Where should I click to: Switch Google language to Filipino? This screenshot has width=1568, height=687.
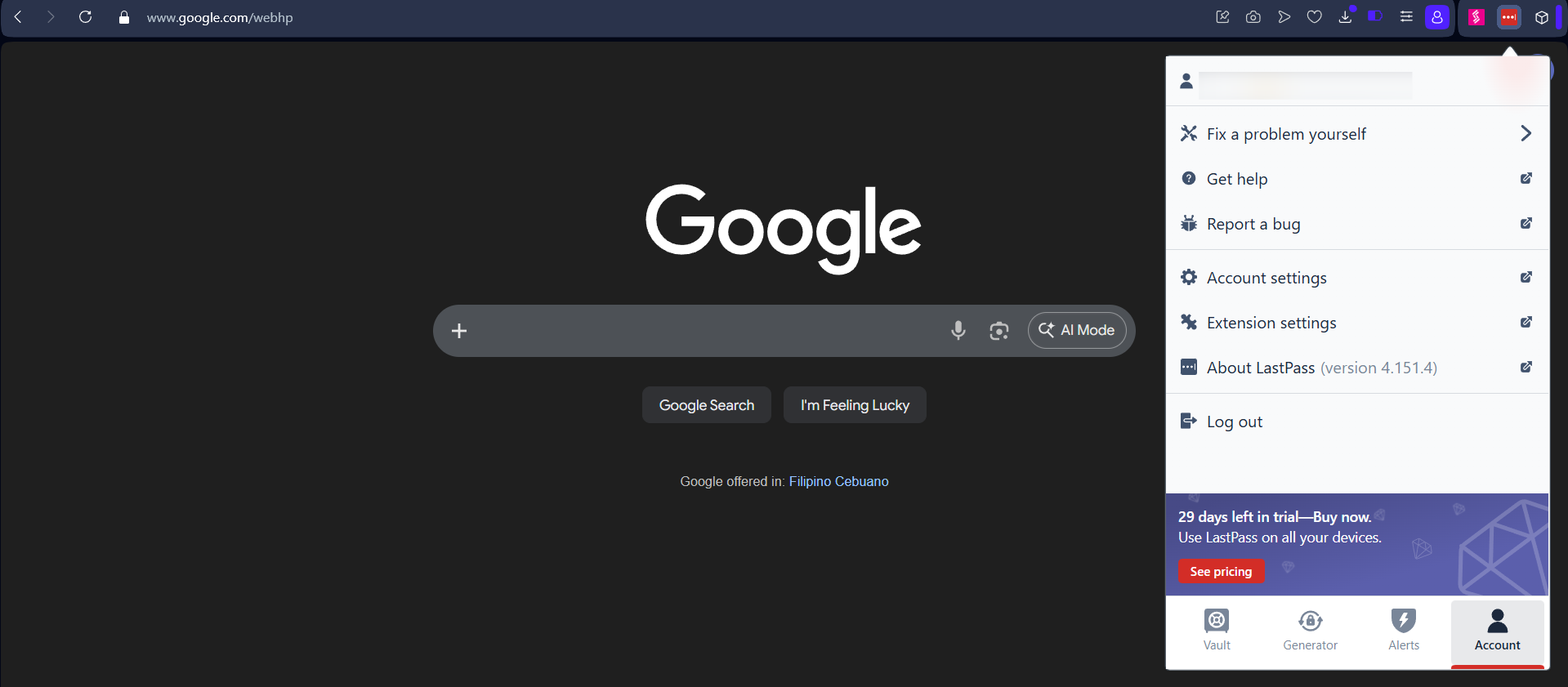pos(810,482)
